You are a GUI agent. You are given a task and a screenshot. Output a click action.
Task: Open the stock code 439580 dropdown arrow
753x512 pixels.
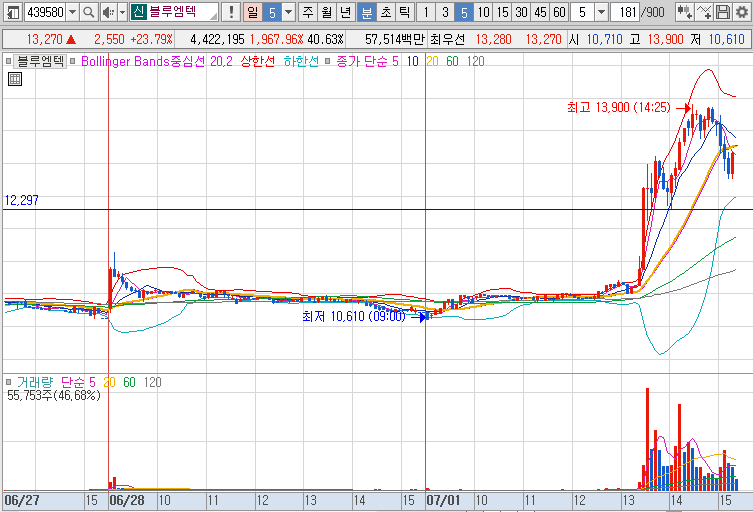(x=73, y=12)
